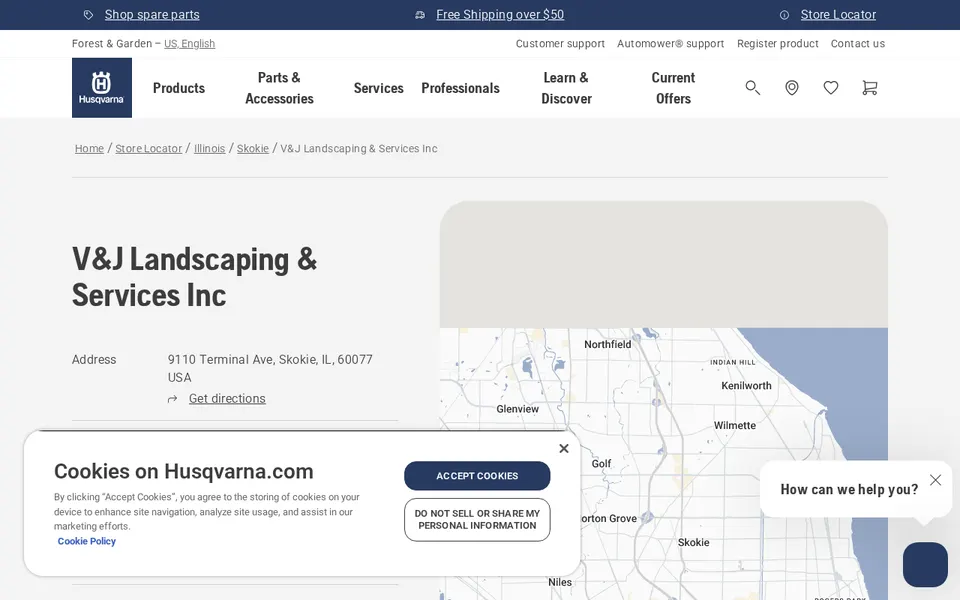This screenshot has width=960, height=600.
Task: Click Shop spare parts link
Action: point(152,15)
